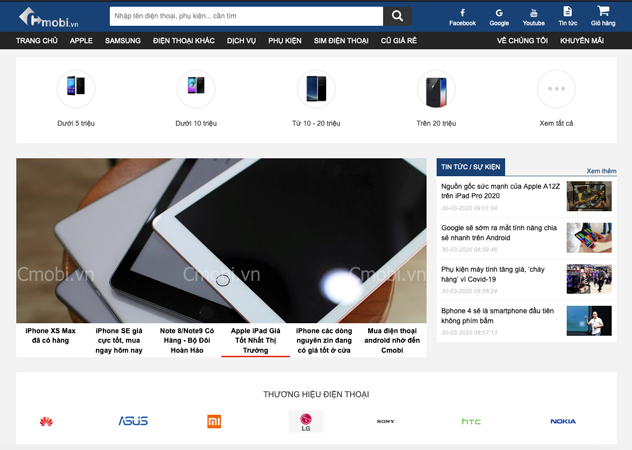Select the Huawei brand logo

pos(46,421)
